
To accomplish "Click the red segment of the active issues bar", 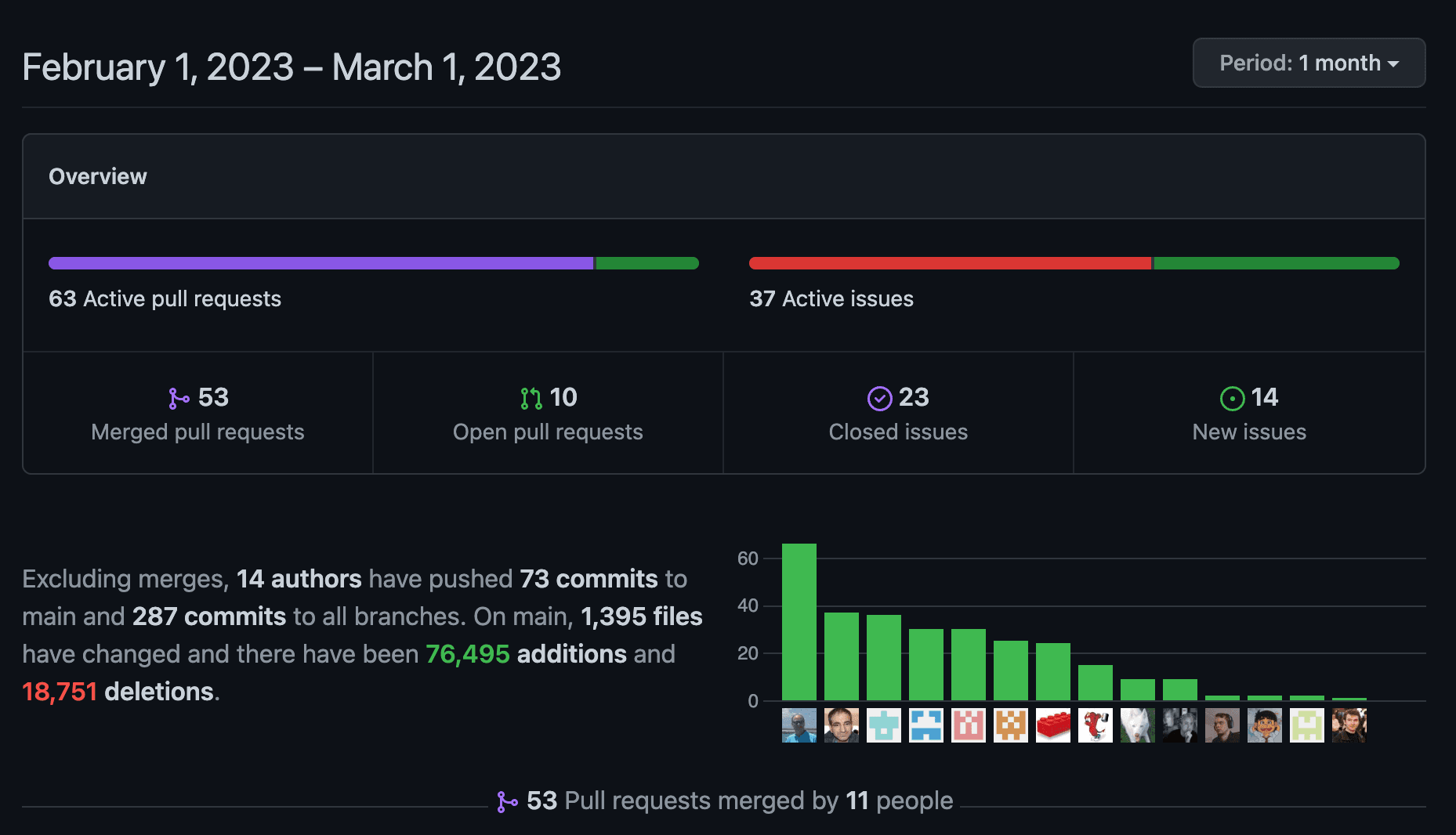I will (x=950, y=263).
